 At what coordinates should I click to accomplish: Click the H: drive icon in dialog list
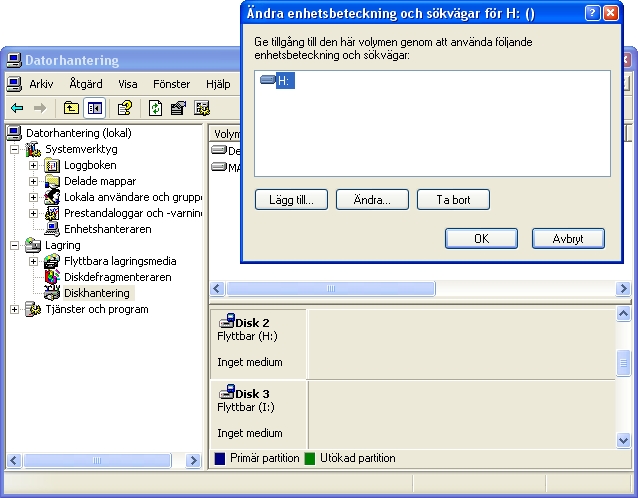268,80
